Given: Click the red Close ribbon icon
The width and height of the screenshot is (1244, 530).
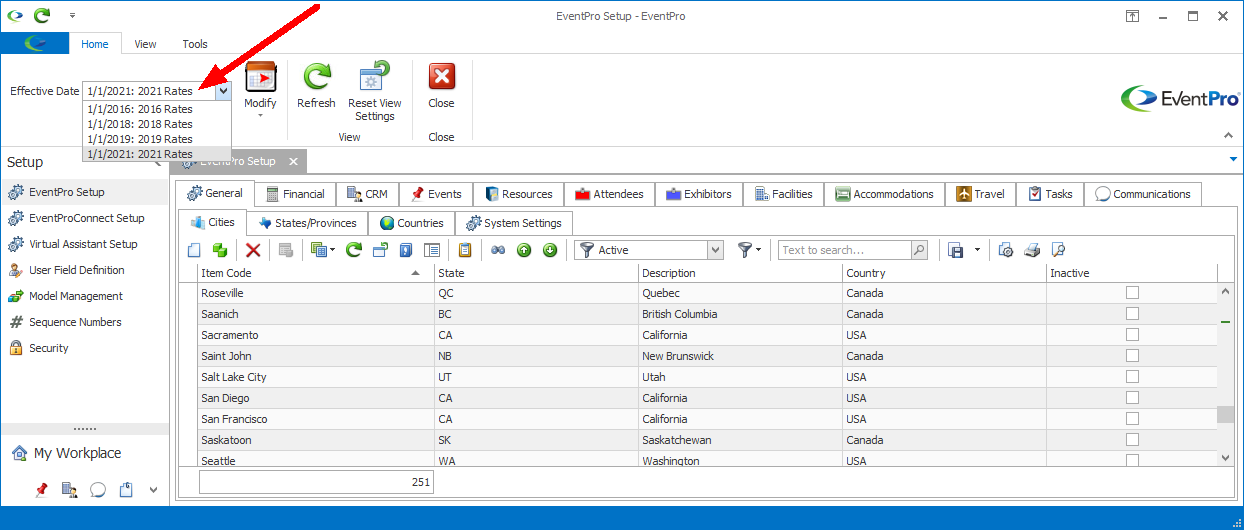Looking at the screenshot, I should [441, 77].
